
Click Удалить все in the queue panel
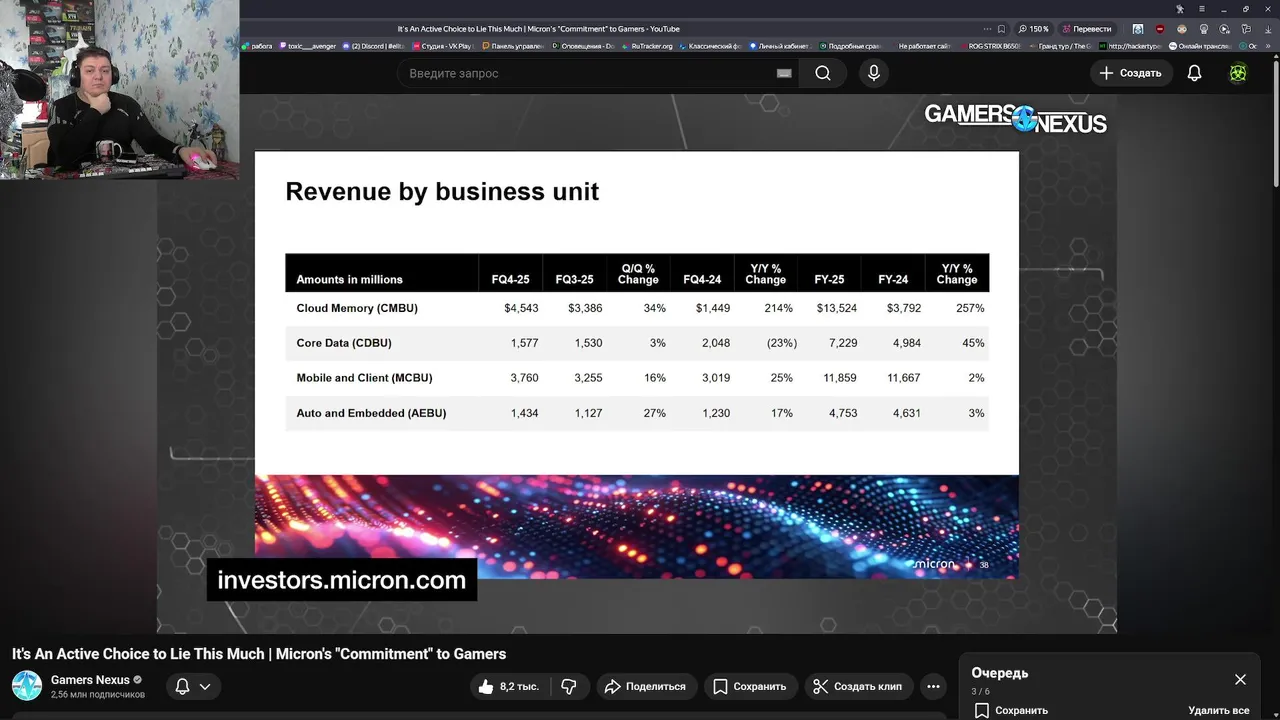1219,710
